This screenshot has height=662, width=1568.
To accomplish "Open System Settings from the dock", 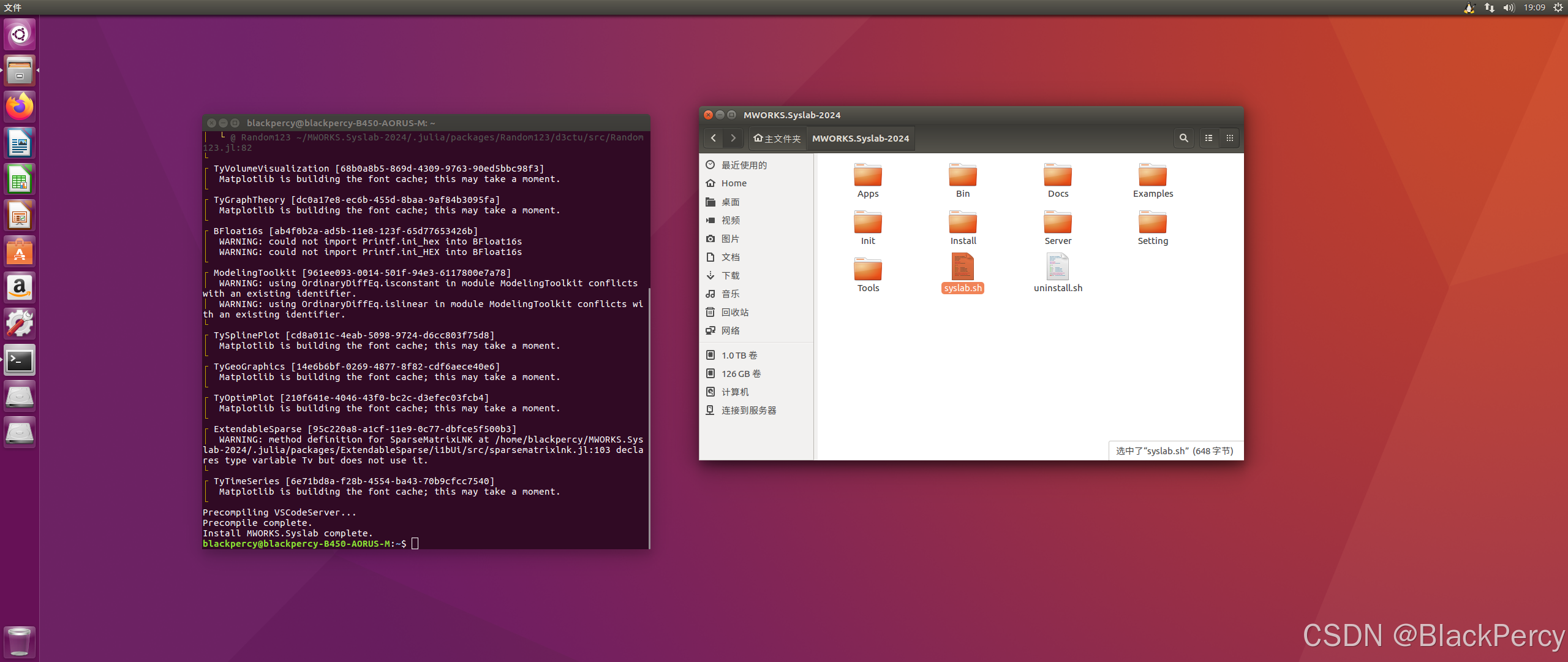I will (x=20, y=324).
